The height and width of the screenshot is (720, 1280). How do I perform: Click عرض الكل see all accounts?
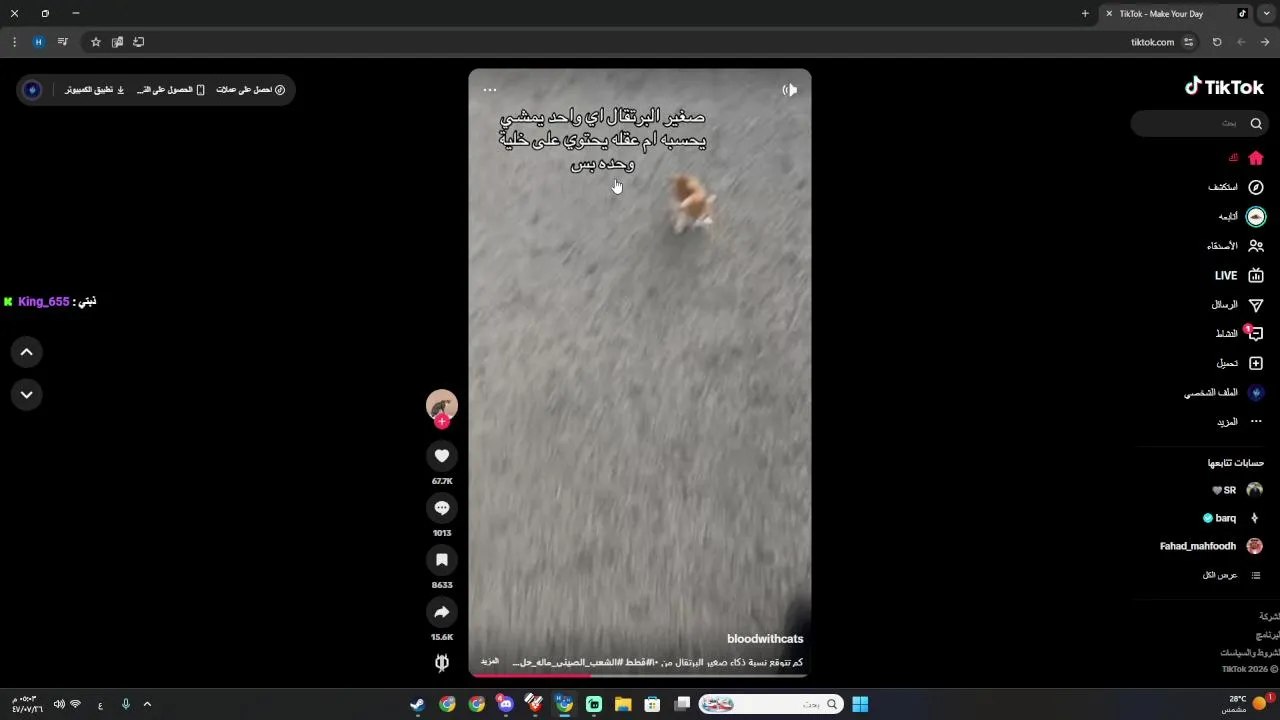[x=1231, y=575]
